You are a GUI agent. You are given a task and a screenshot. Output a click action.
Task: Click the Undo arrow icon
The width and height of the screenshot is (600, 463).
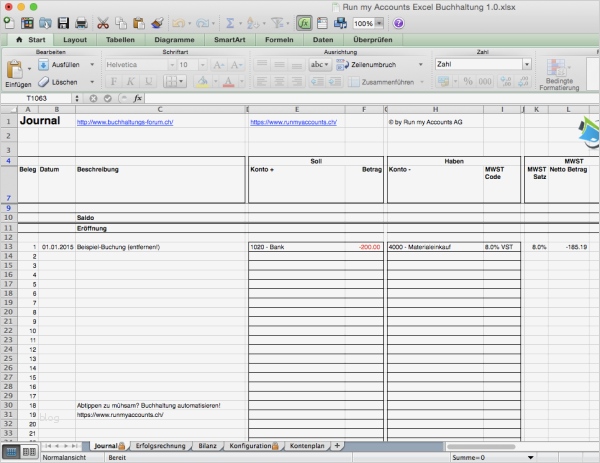[x=178, y=23]
